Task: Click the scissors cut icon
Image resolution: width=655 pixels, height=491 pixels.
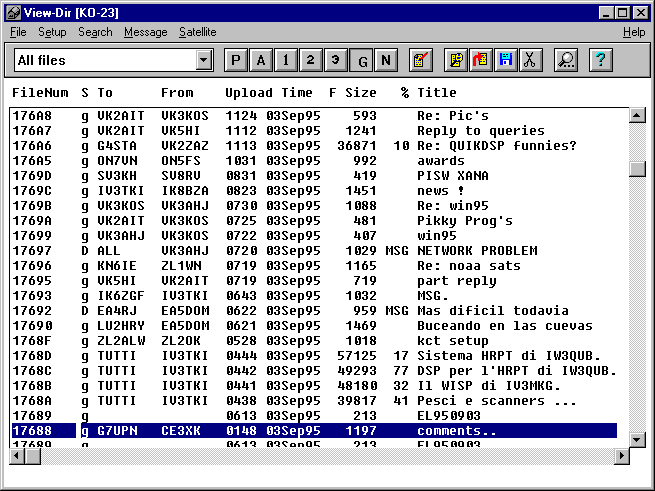Action: pos(530,60)
